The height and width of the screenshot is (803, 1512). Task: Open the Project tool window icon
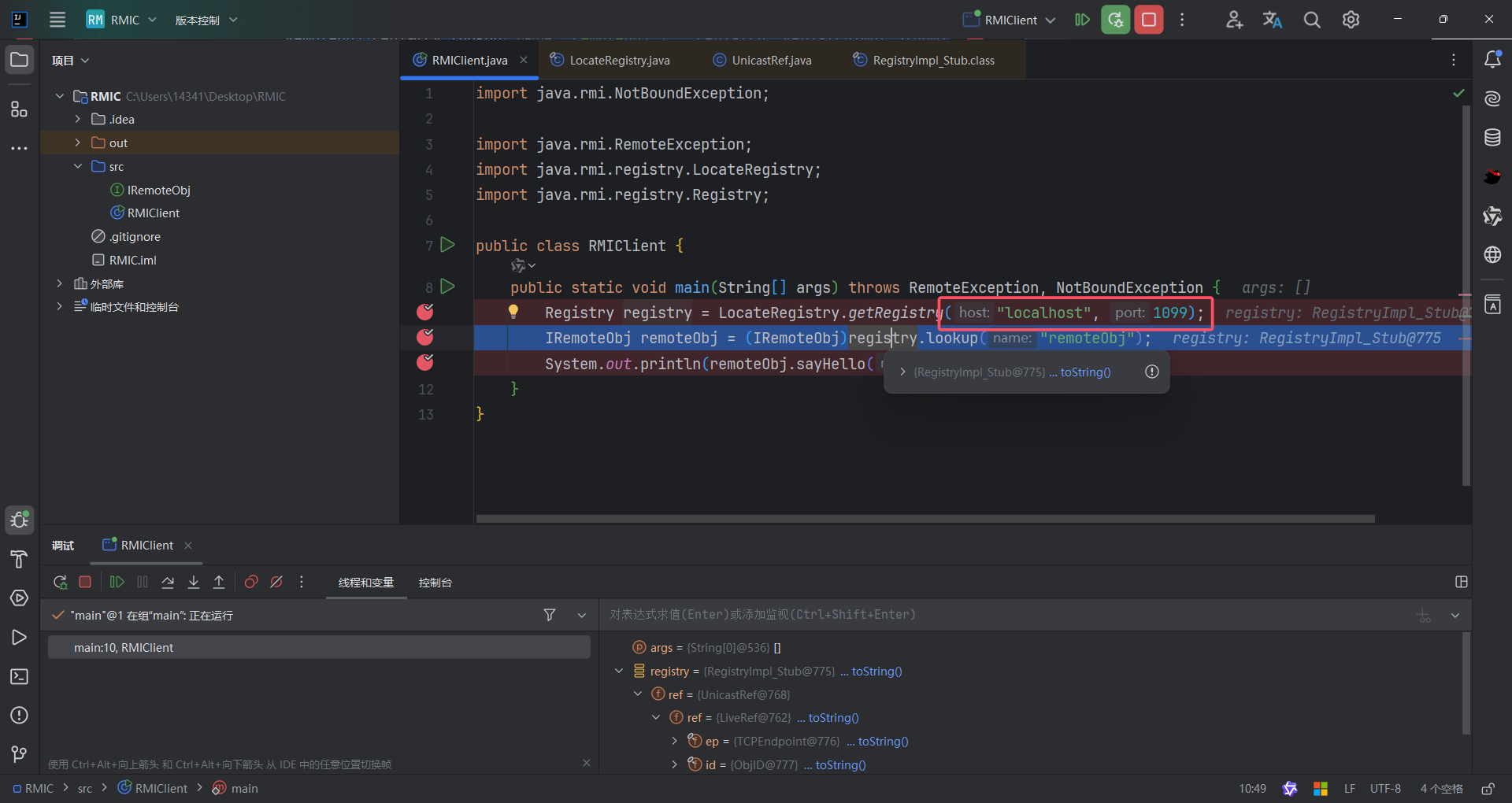(x=19, y=60)
